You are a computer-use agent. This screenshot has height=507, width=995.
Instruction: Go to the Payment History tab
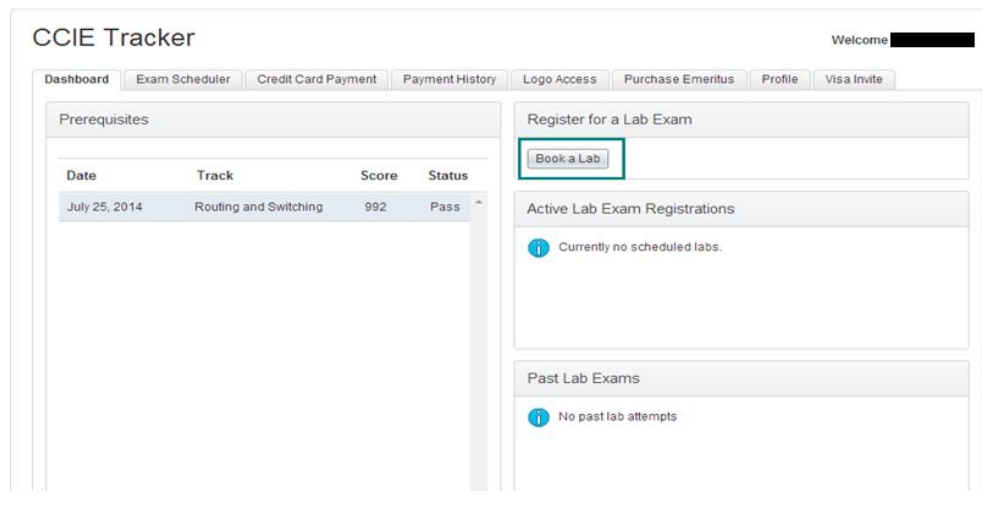click(449, 79)
